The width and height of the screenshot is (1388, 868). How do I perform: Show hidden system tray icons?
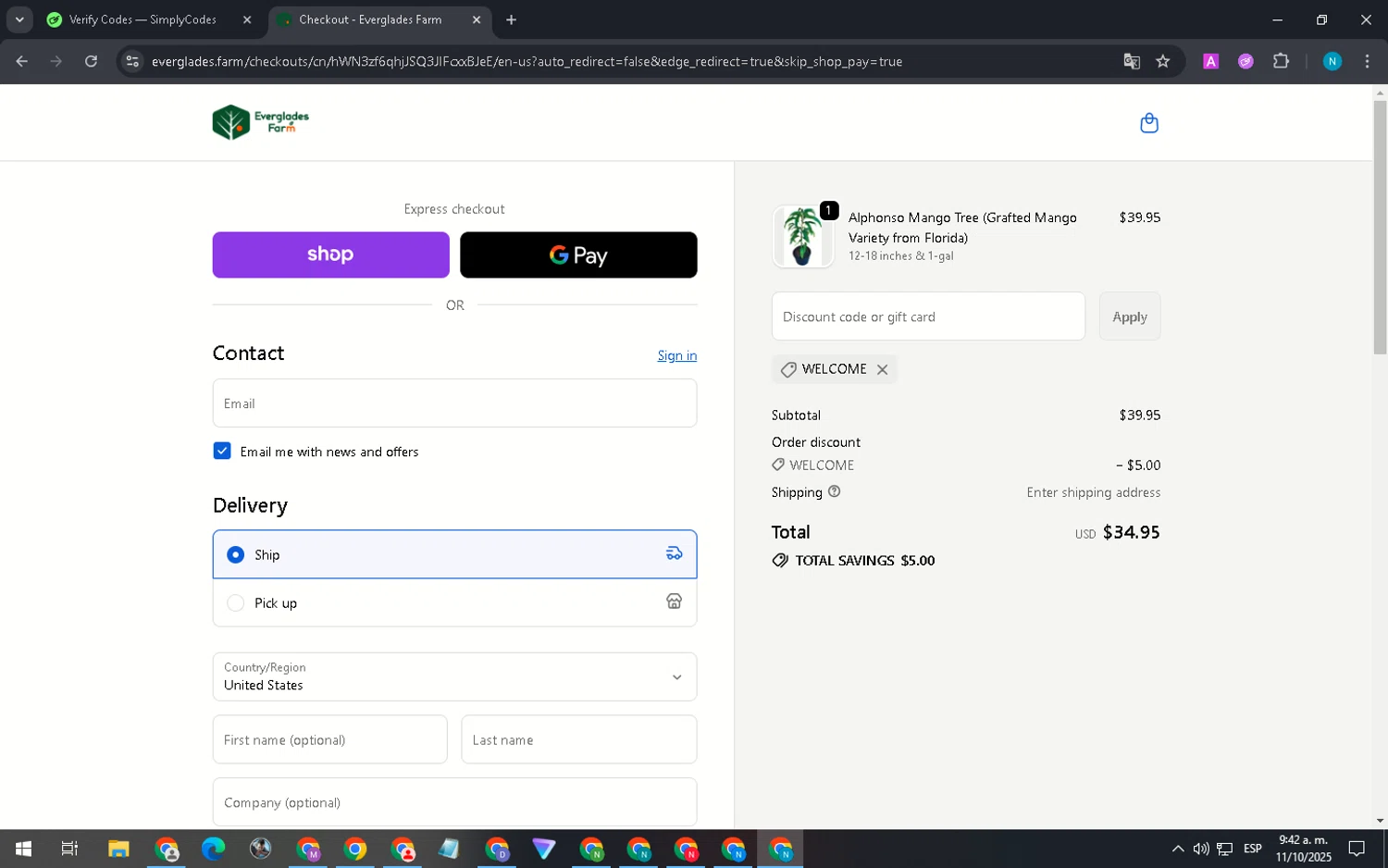pos(1177,849)
